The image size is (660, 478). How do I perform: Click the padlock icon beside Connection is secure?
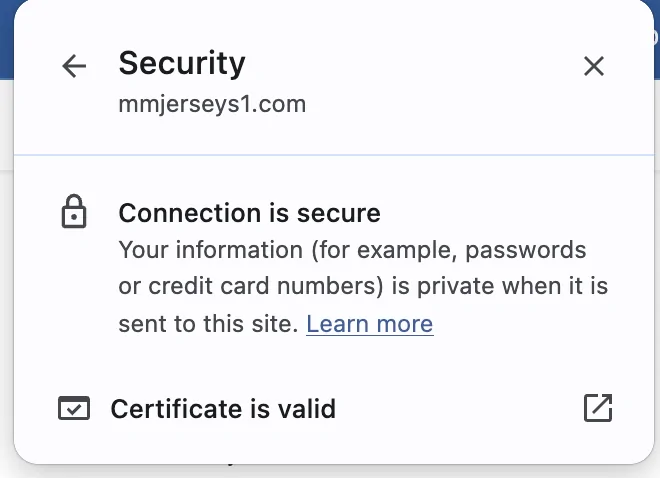[x=74, y=211]
